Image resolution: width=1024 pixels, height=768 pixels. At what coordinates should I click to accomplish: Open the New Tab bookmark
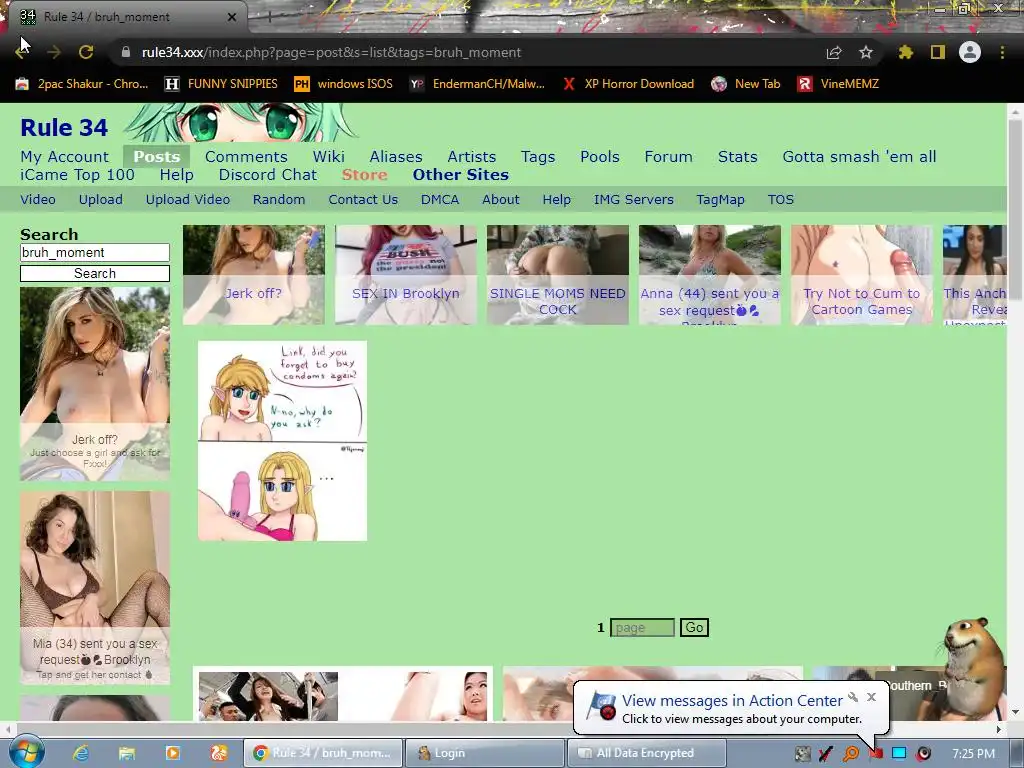coord(746,84)
